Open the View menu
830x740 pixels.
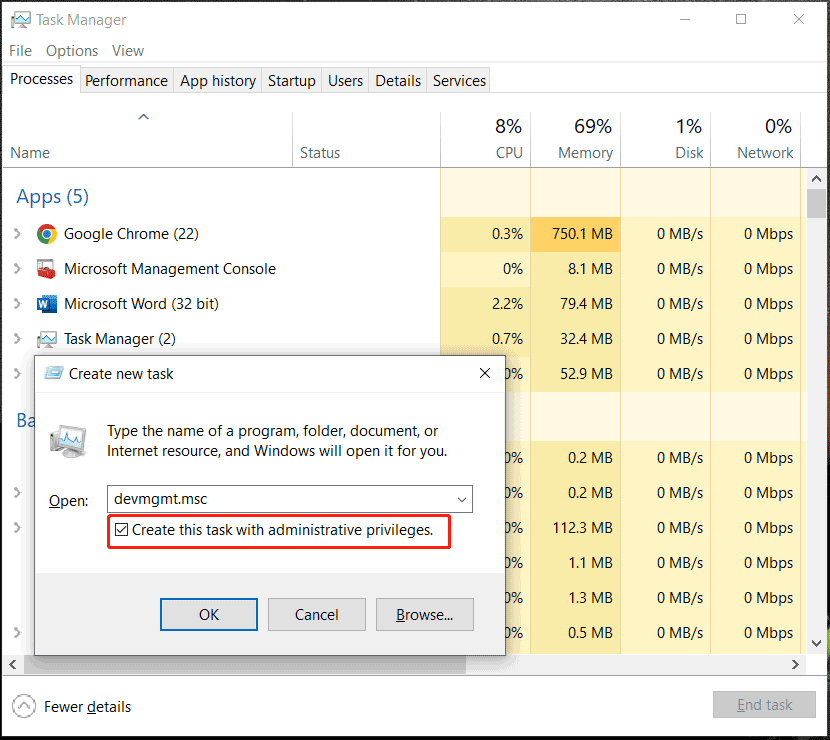[127, 50]
